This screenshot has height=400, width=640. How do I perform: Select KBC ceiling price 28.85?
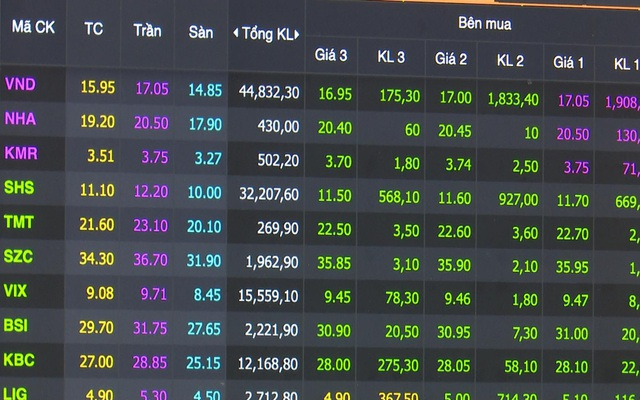[150, 362]
